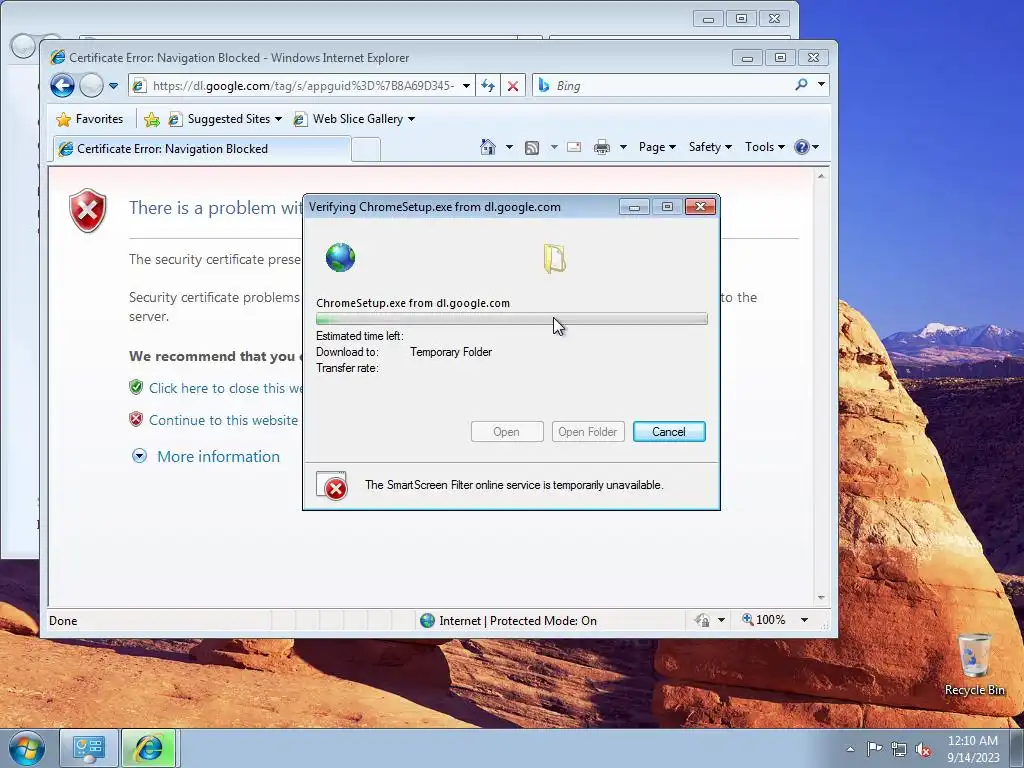Expand the address bar URL history dropdown
Viewport: 1024px width, 768px height.
[x=466, y=86]
